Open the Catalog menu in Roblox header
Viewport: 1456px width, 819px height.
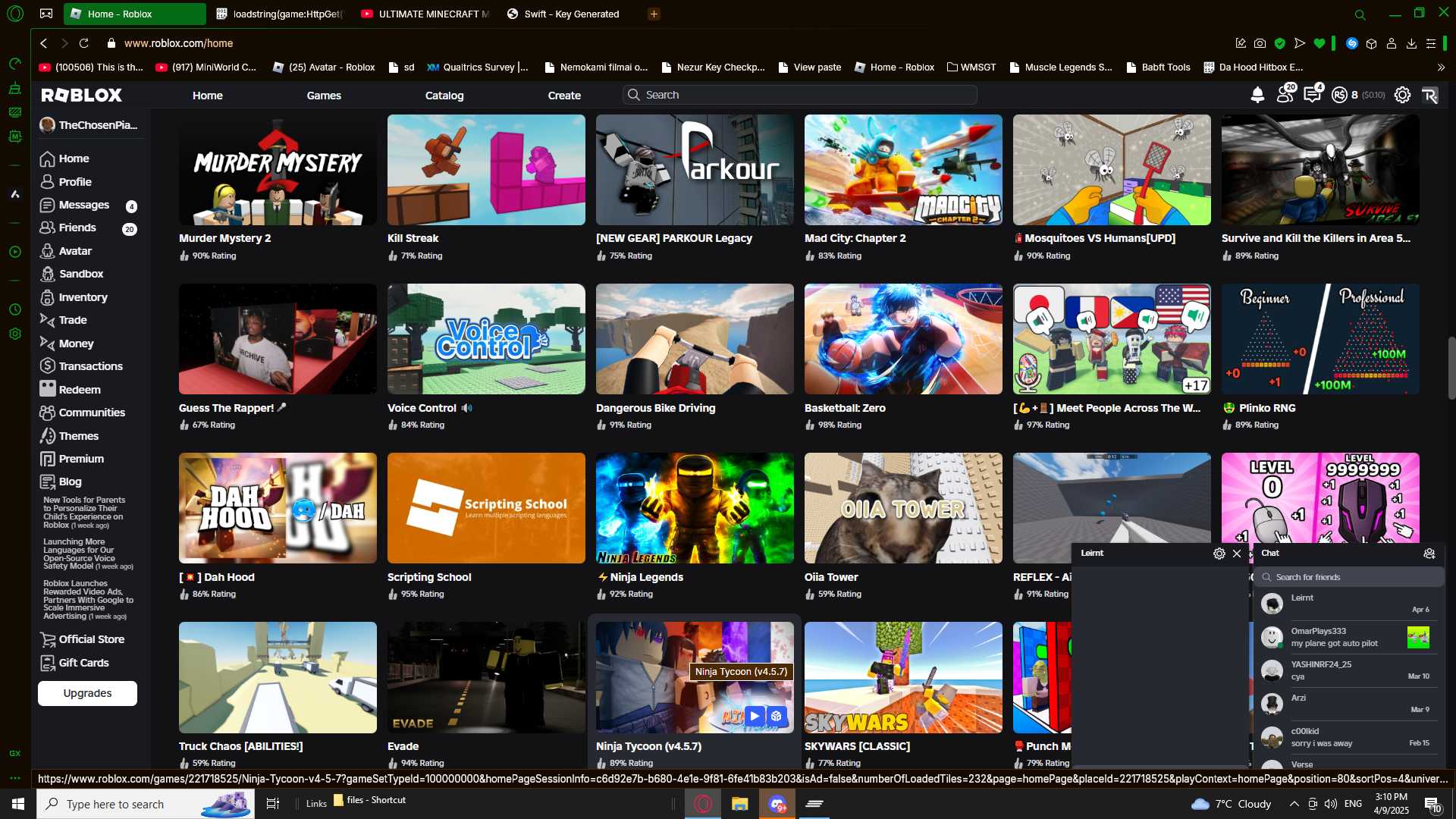point(444,96)
